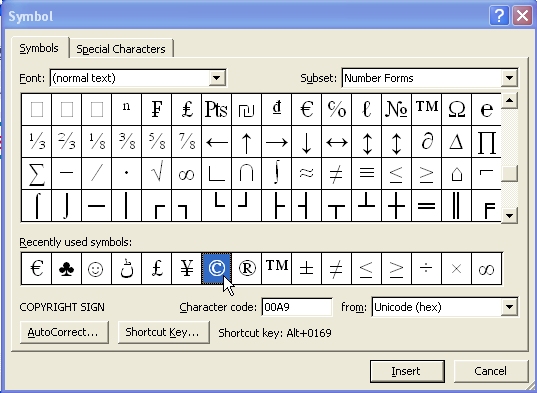Open the Shortcut Key dialog
The width and height of the screenshot is (537, 393).
[x=163, y=332]
